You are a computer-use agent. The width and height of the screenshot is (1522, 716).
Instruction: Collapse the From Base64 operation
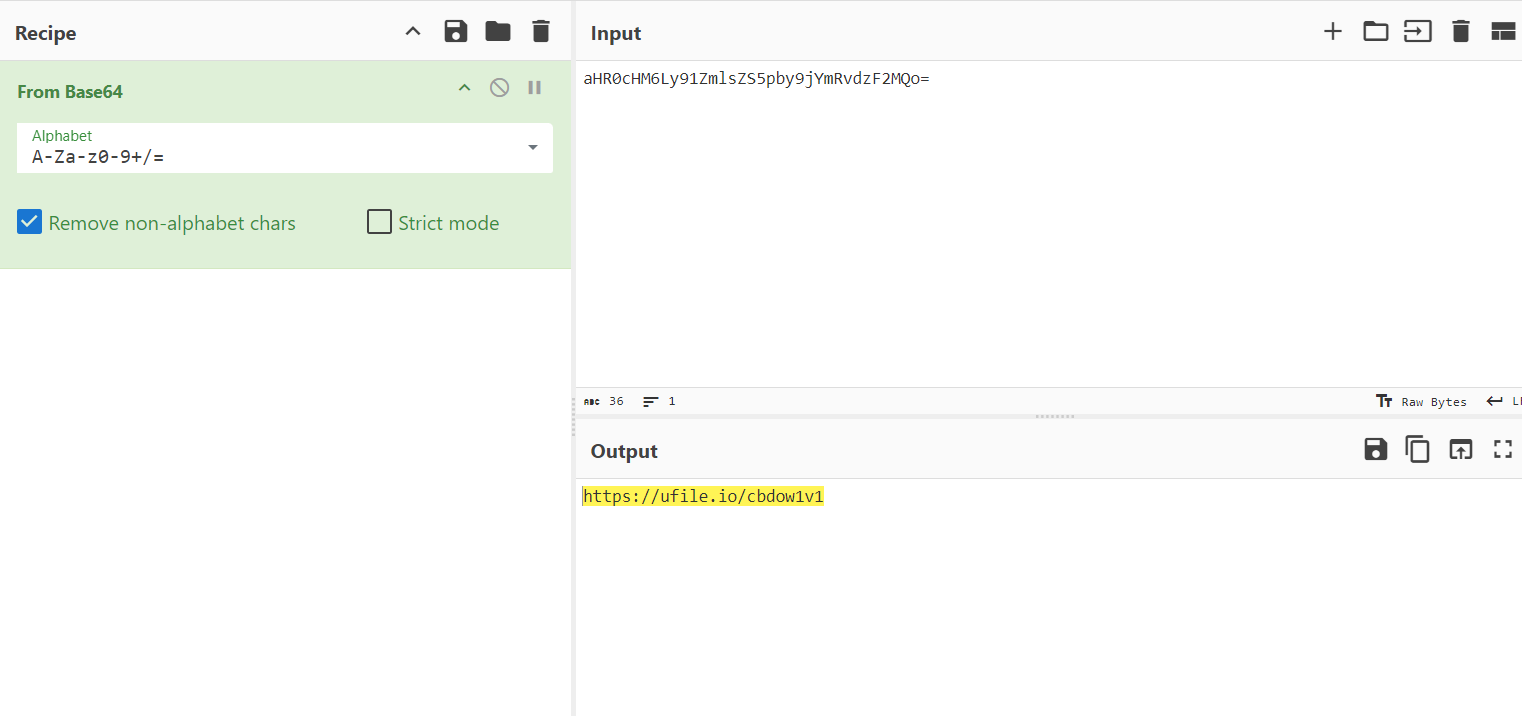[464, 88]
